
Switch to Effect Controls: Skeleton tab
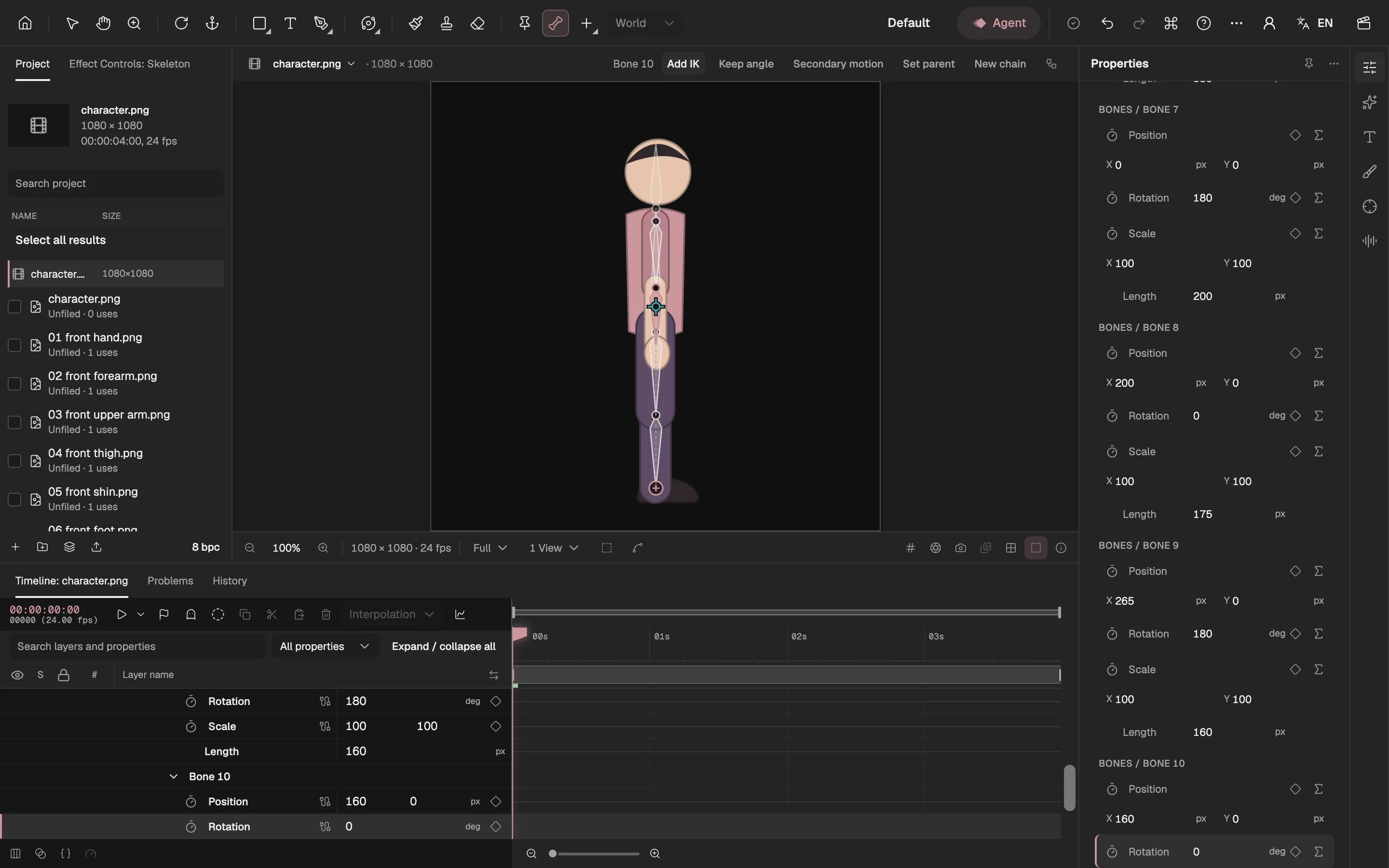click(130, 64)
